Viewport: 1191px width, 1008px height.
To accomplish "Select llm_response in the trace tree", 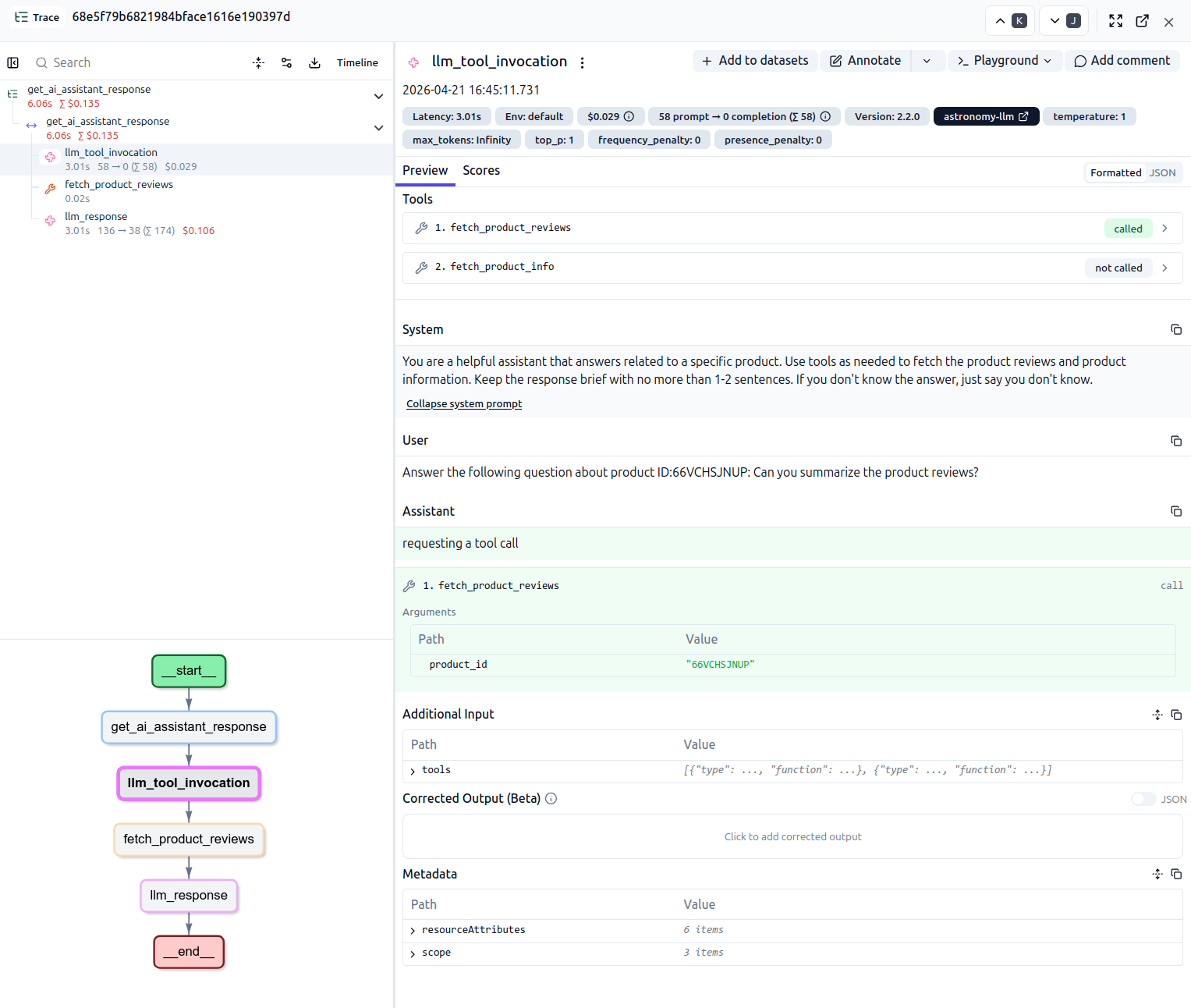I will (x=197, y=223).
